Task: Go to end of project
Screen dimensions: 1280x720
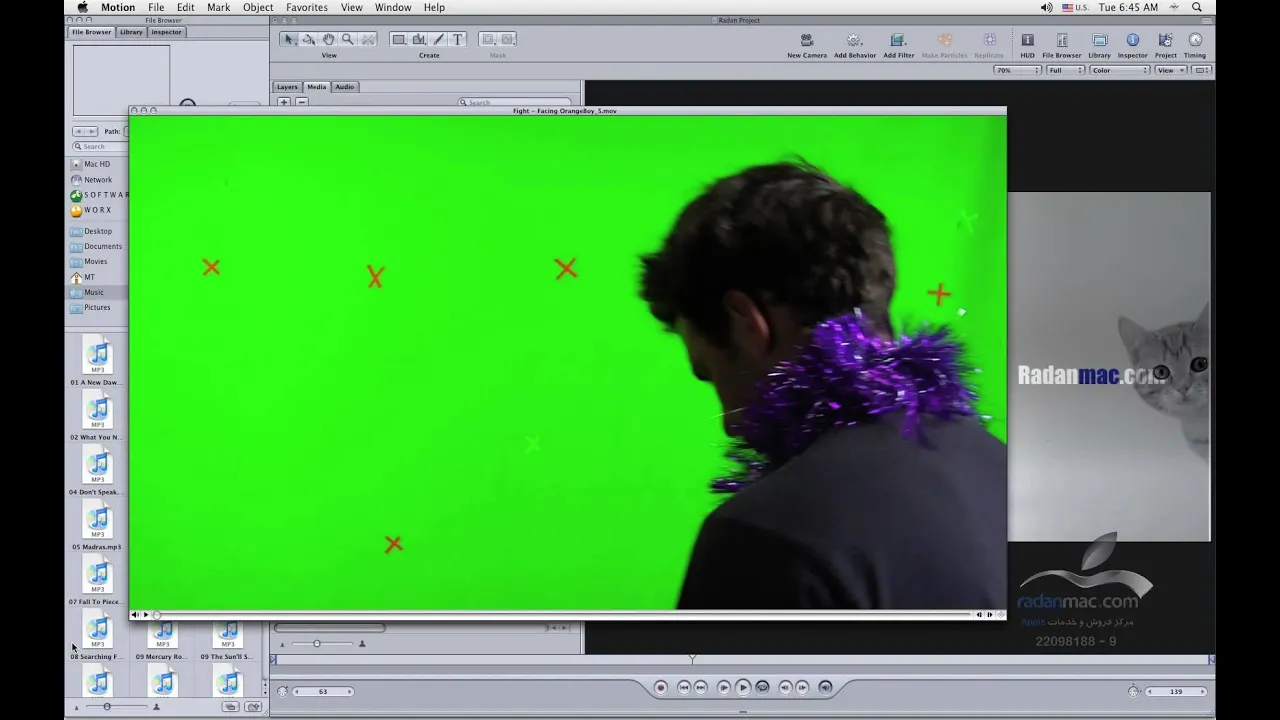Action: pos(700,687)
